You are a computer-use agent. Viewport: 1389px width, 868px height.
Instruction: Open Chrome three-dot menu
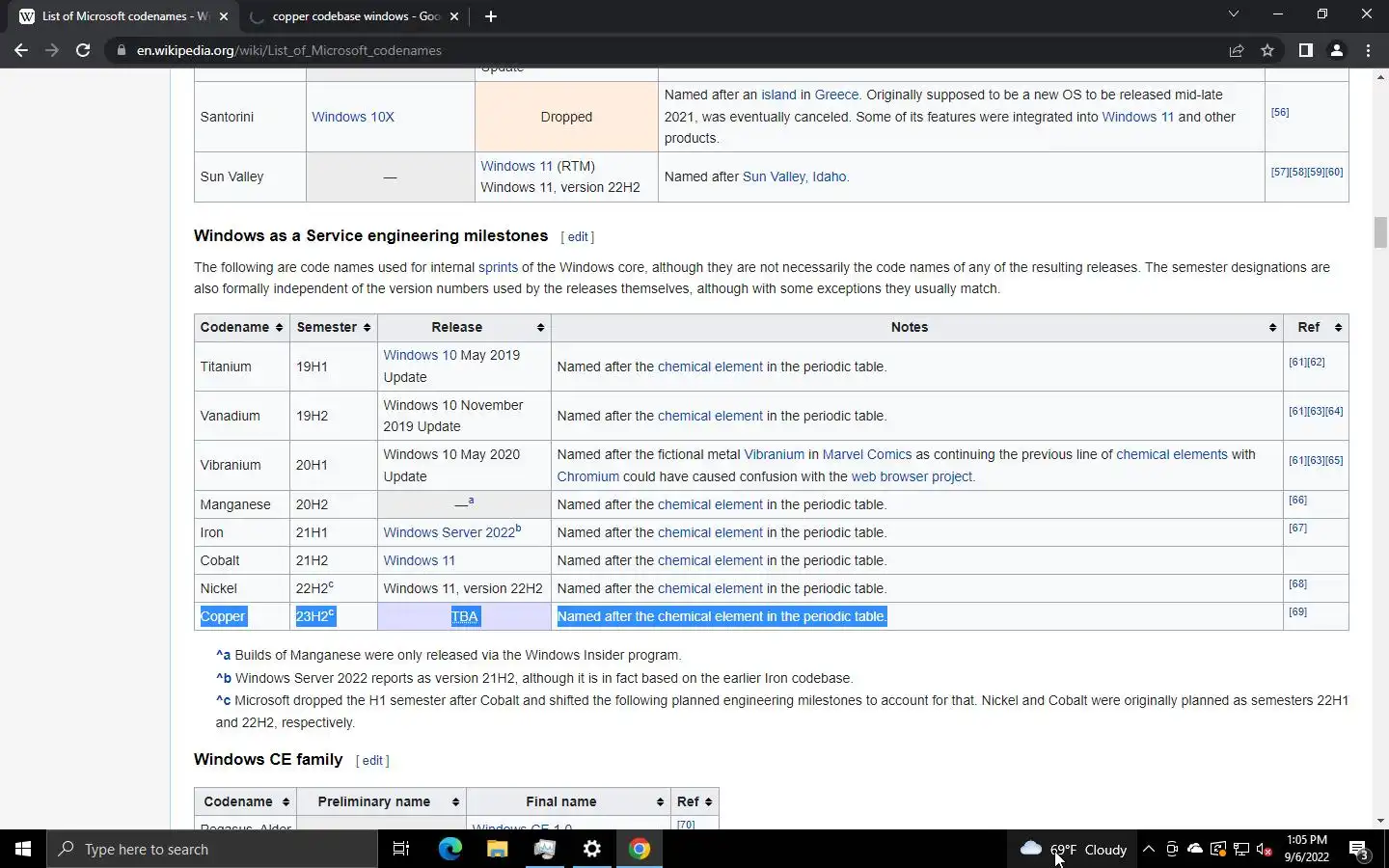[x=1368, y=50]
